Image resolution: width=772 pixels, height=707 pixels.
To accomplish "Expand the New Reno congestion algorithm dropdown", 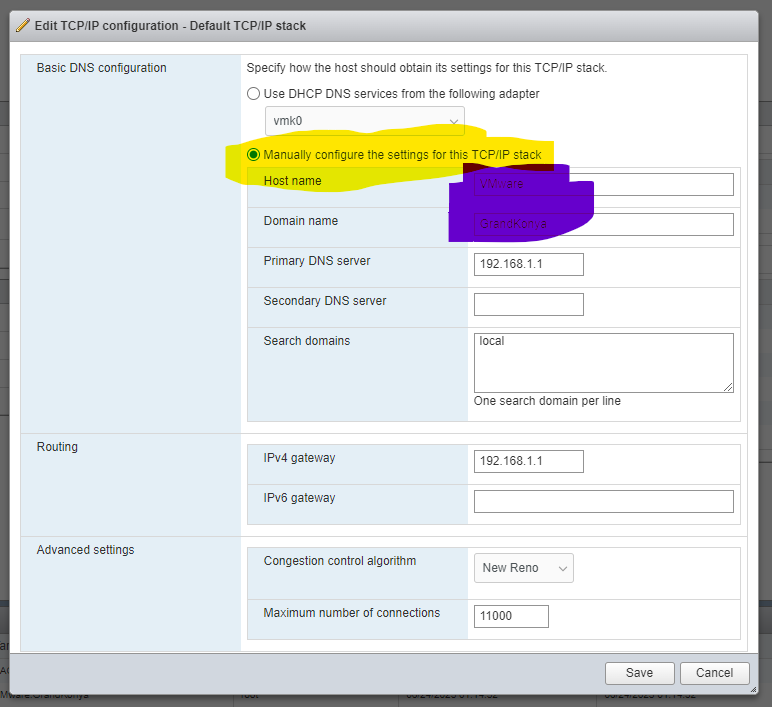I will (523, 568).
